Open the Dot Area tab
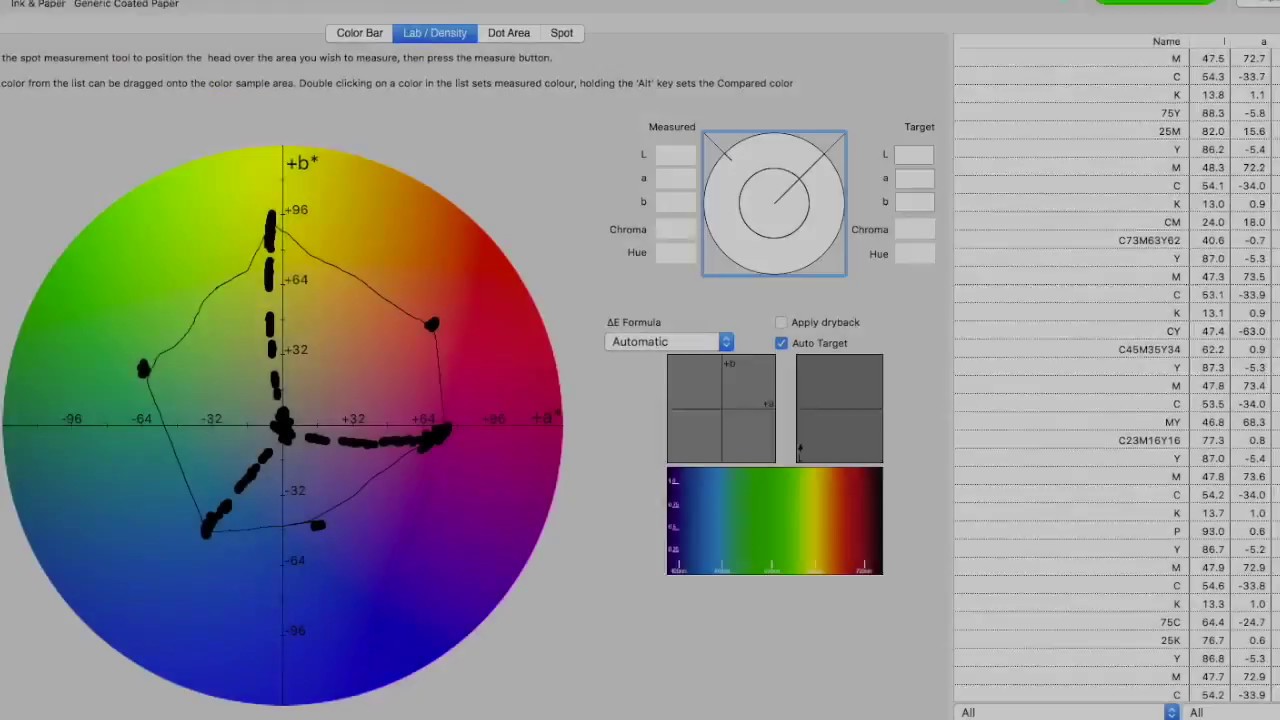This screenshot has width=1280, height=720. (509, 33)
